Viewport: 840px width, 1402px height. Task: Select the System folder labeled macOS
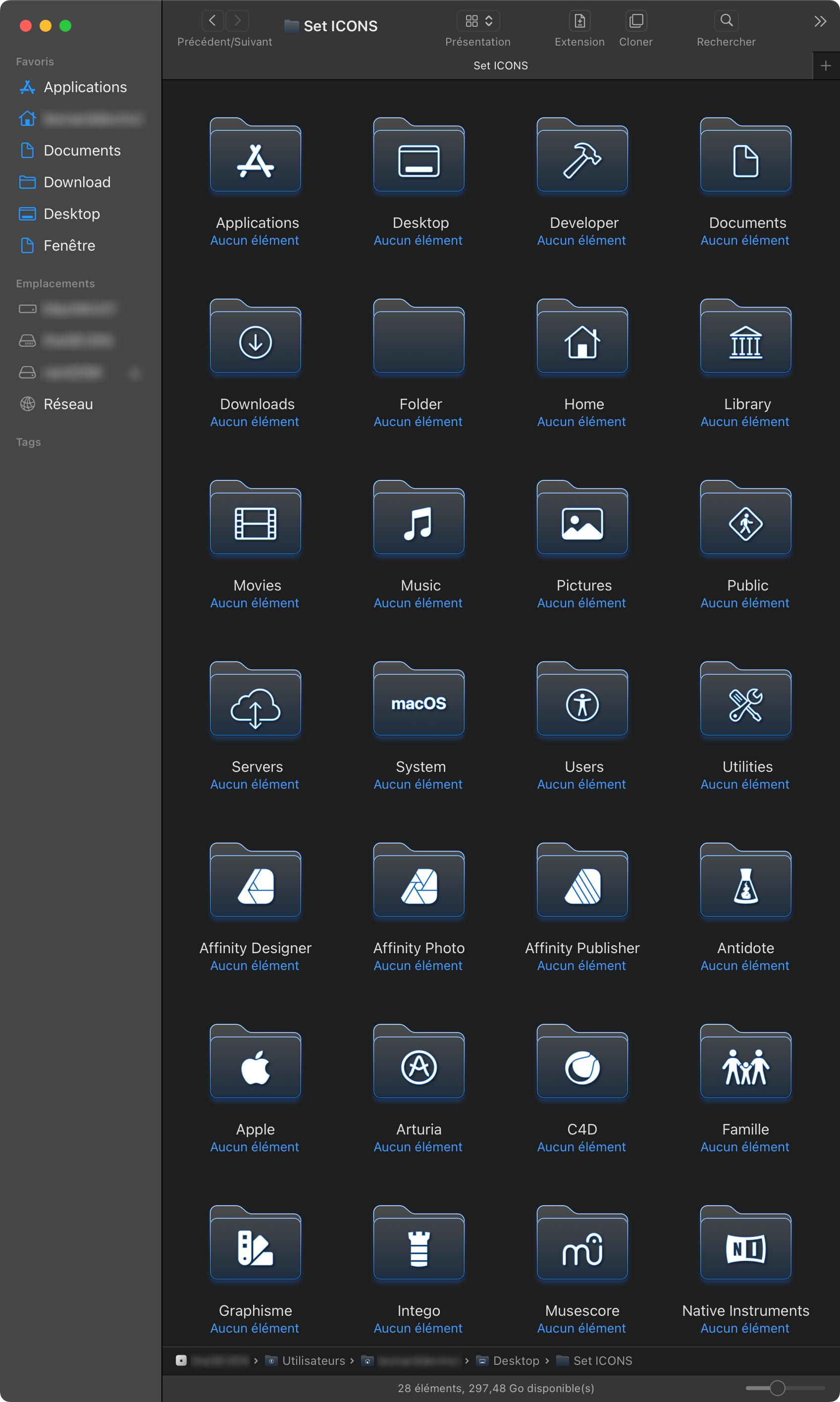pyautogui.click(x=419, y=699)
